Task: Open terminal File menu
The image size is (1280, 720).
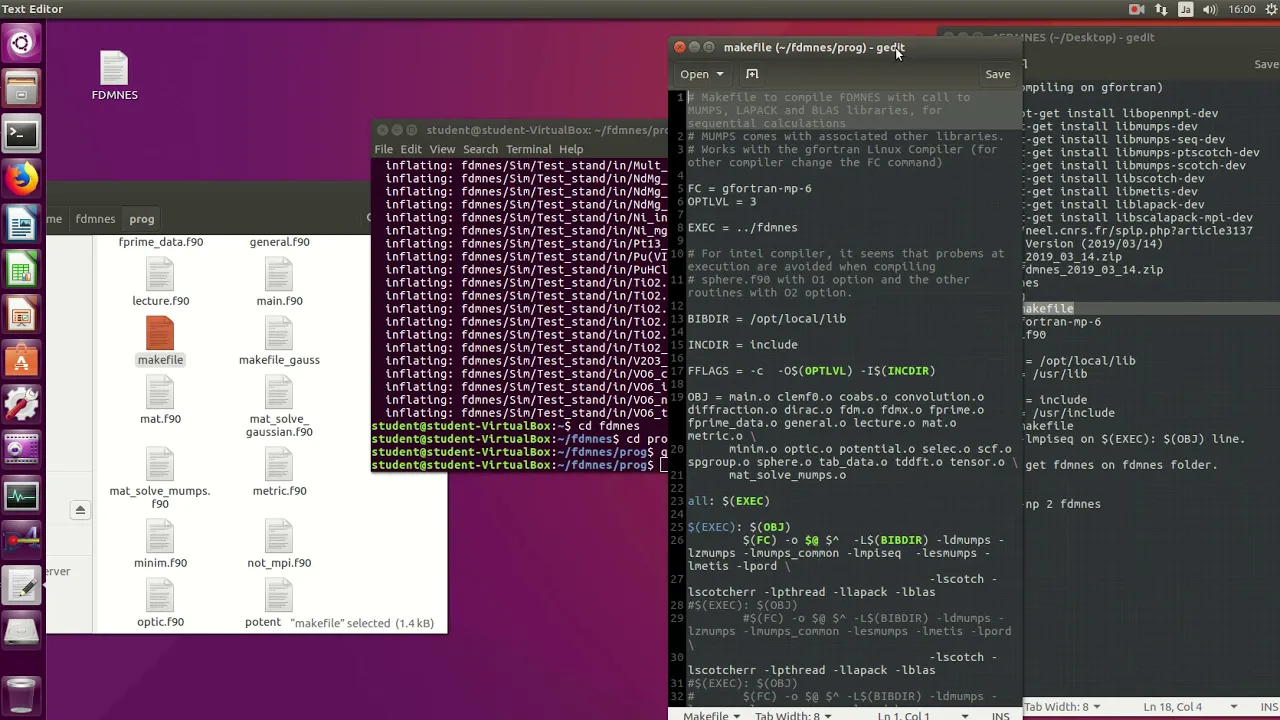Action: [383, 149]
